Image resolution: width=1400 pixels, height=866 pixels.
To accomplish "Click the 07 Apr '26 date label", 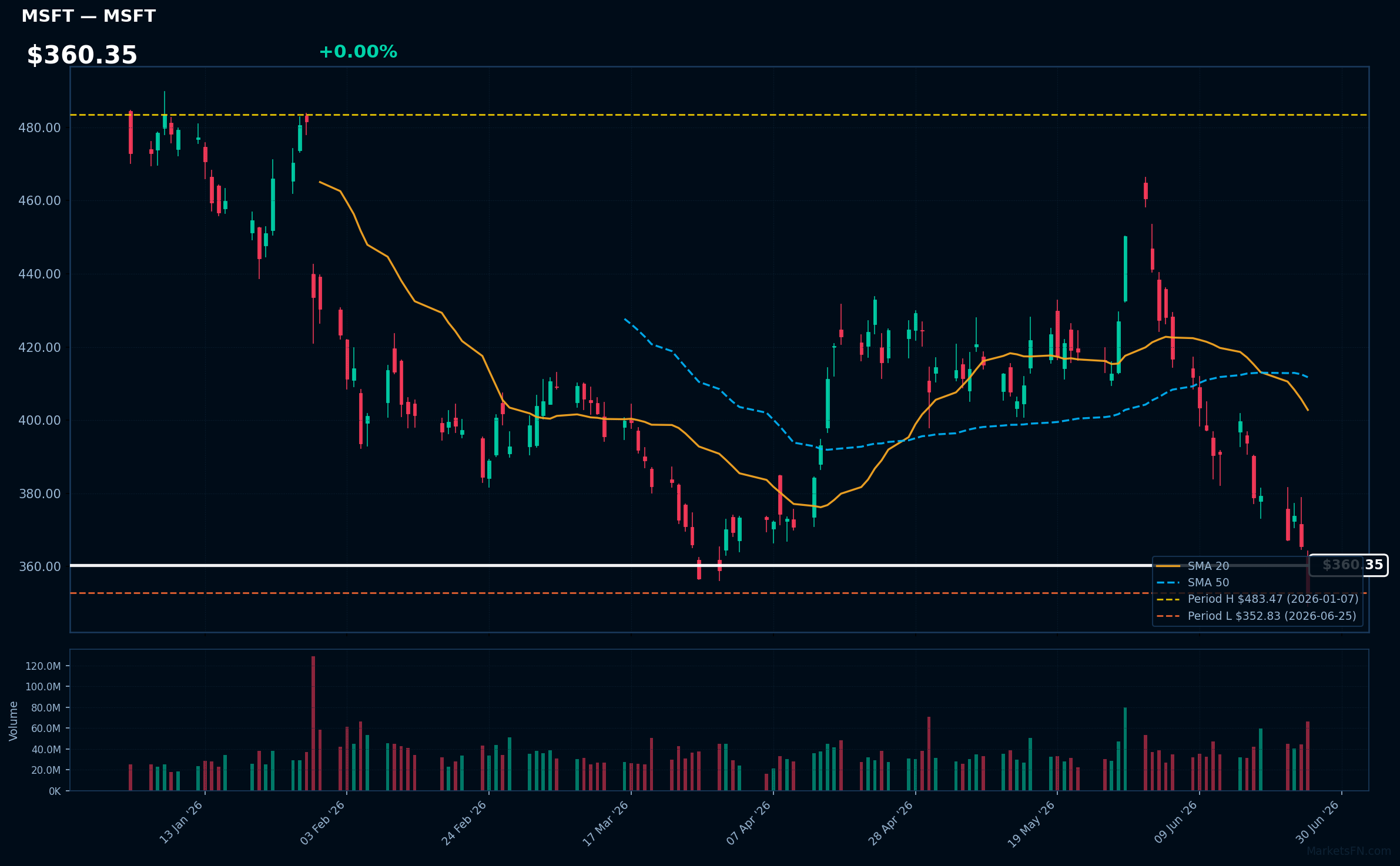I will [748, 823].
